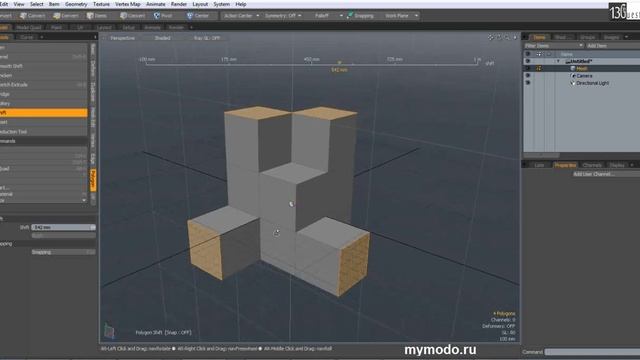Expand the more commands arrow in tool list
The height and width of the screenshot is (360, 640).
84,200
